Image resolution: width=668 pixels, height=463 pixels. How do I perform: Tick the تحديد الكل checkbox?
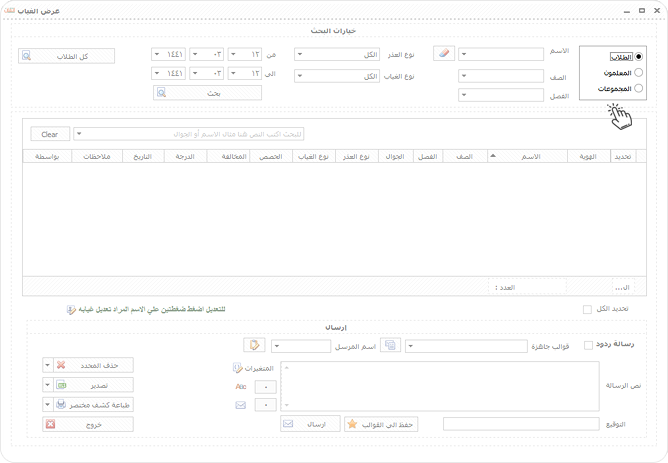(x=587, y=309)
